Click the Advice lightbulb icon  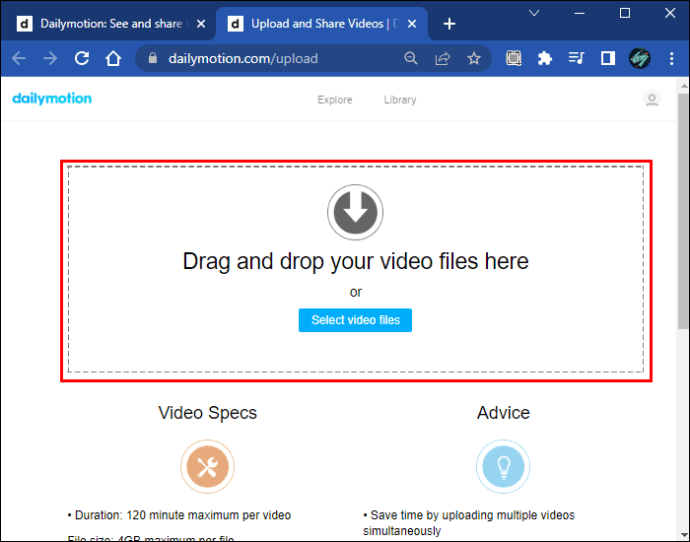coord(503,466)
